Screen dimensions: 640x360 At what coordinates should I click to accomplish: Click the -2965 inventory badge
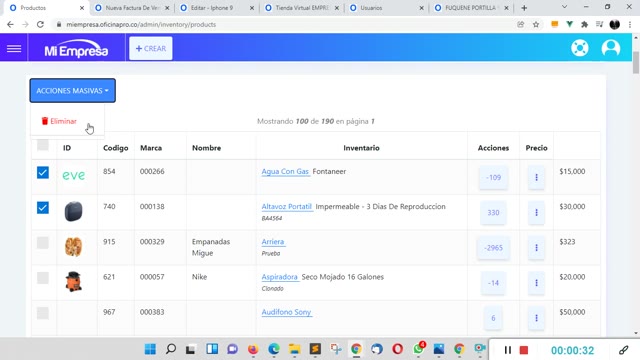[493, 248]
